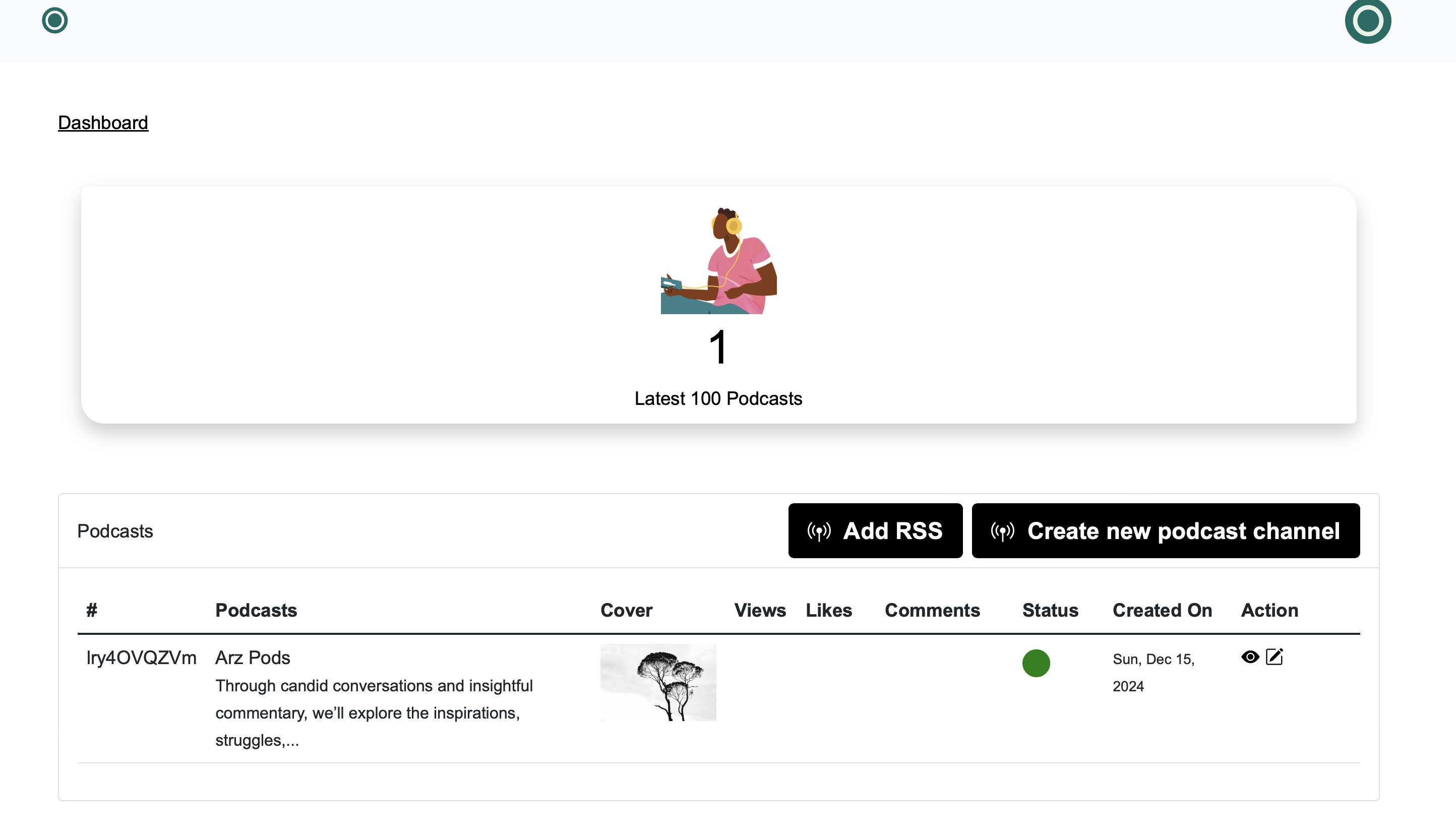Click the Cover column header

click(626, 610)
